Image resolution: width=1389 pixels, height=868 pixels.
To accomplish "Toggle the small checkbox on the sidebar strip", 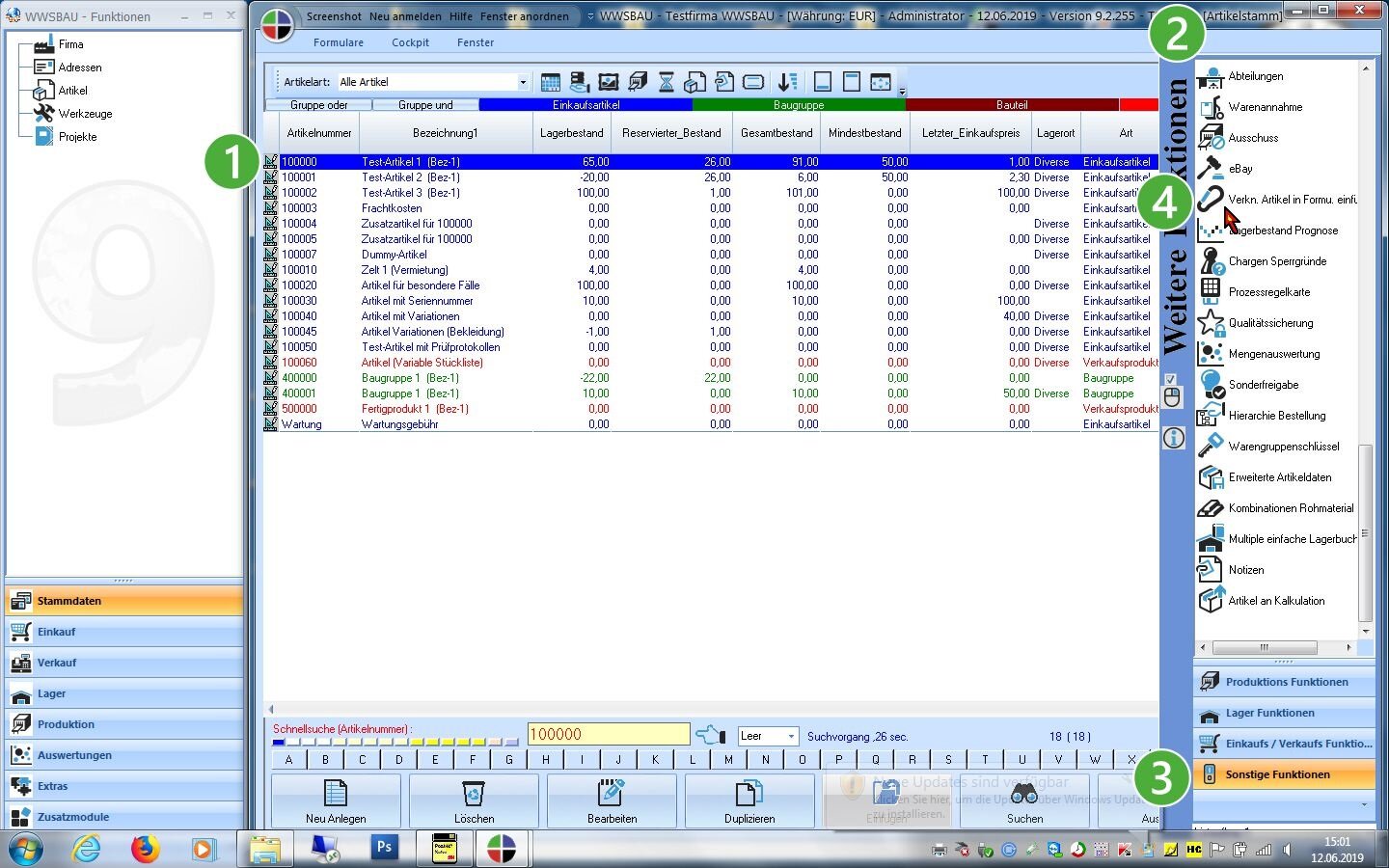I will pos(1170,379).
